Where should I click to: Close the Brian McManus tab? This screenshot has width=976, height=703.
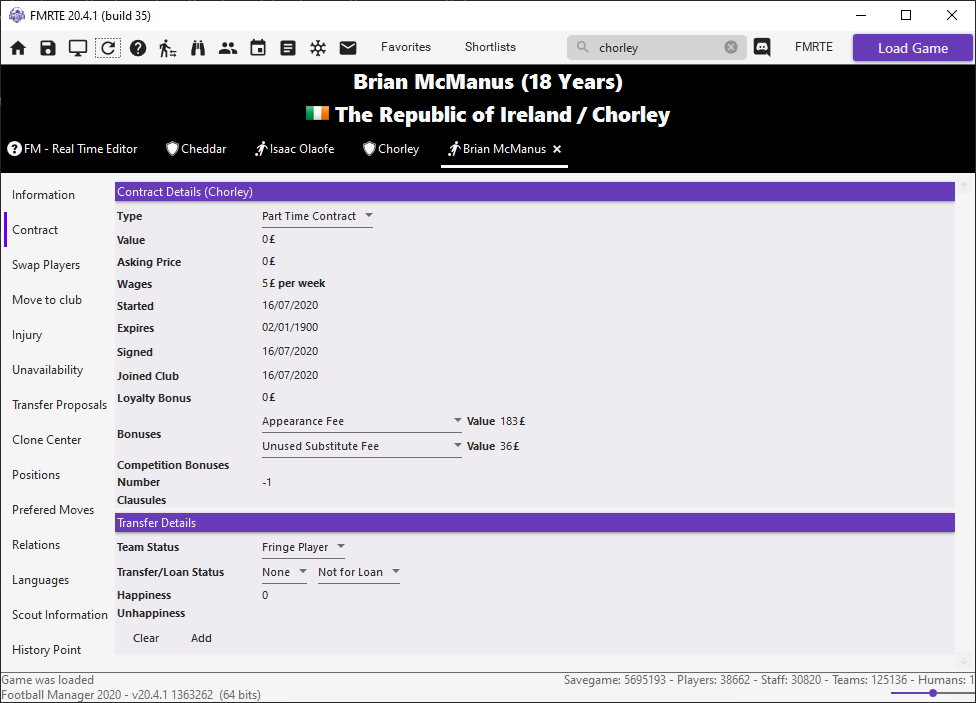(x=557, y=149)
